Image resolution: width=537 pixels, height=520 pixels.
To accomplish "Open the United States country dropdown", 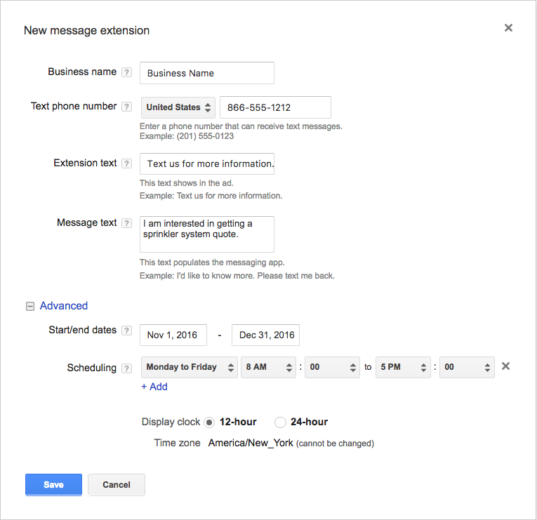I will [178, 108].
